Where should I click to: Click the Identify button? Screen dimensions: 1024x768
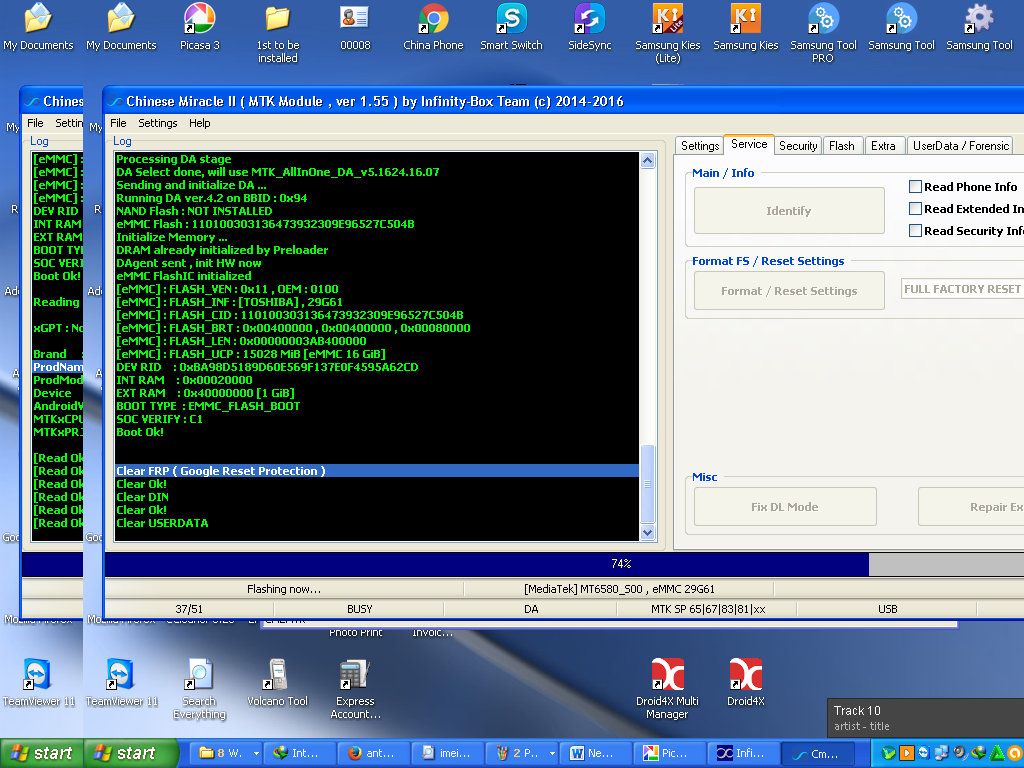[788, 211]
